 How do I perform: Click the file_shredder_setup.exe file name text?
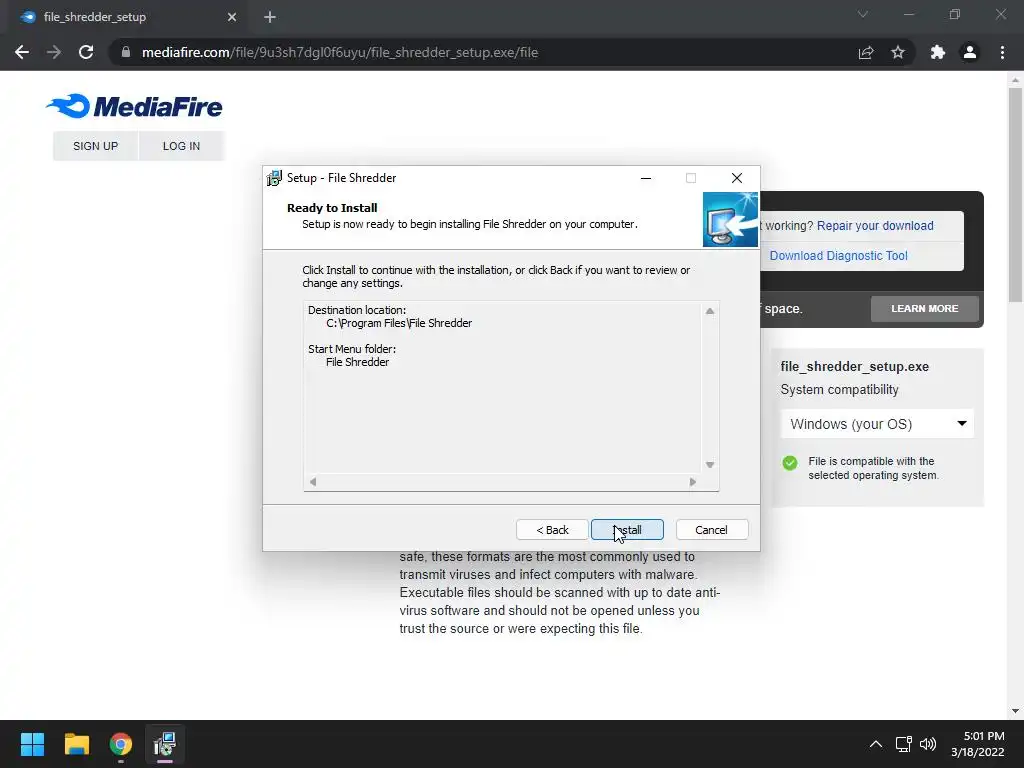coord(854,366)
